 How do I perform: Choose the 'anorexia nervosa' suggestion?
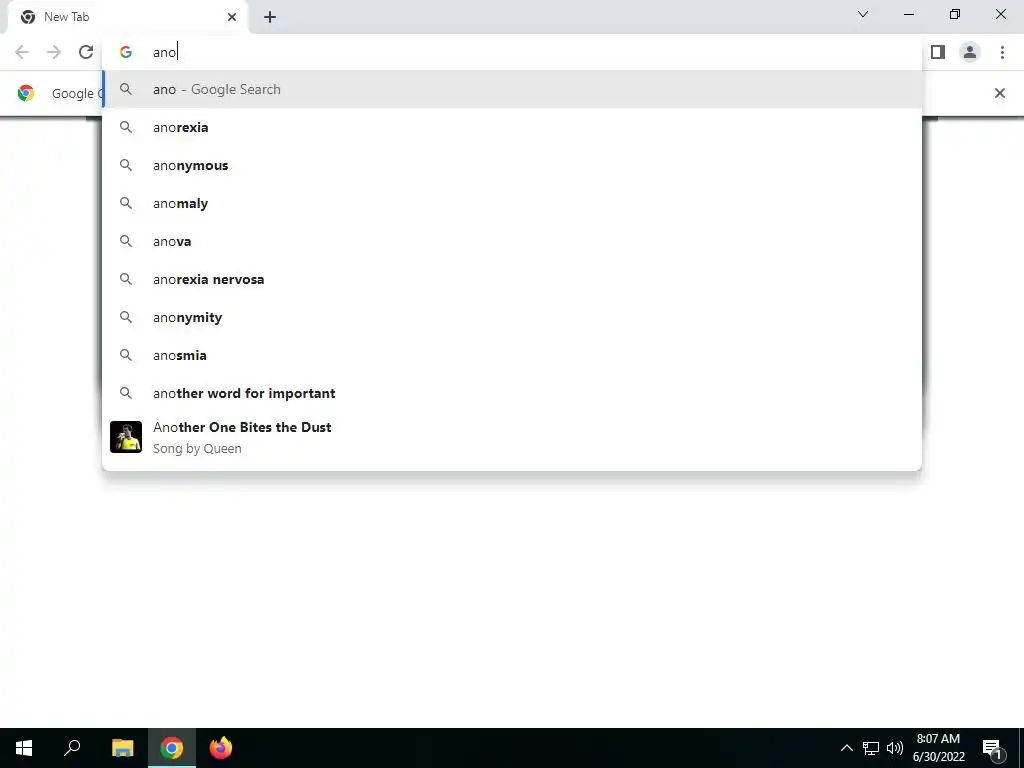point(512,279)
